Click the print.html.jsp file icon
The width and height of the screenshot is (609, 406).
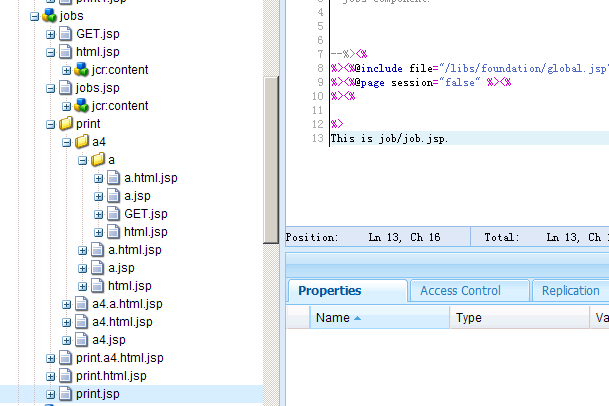(66, 376)
